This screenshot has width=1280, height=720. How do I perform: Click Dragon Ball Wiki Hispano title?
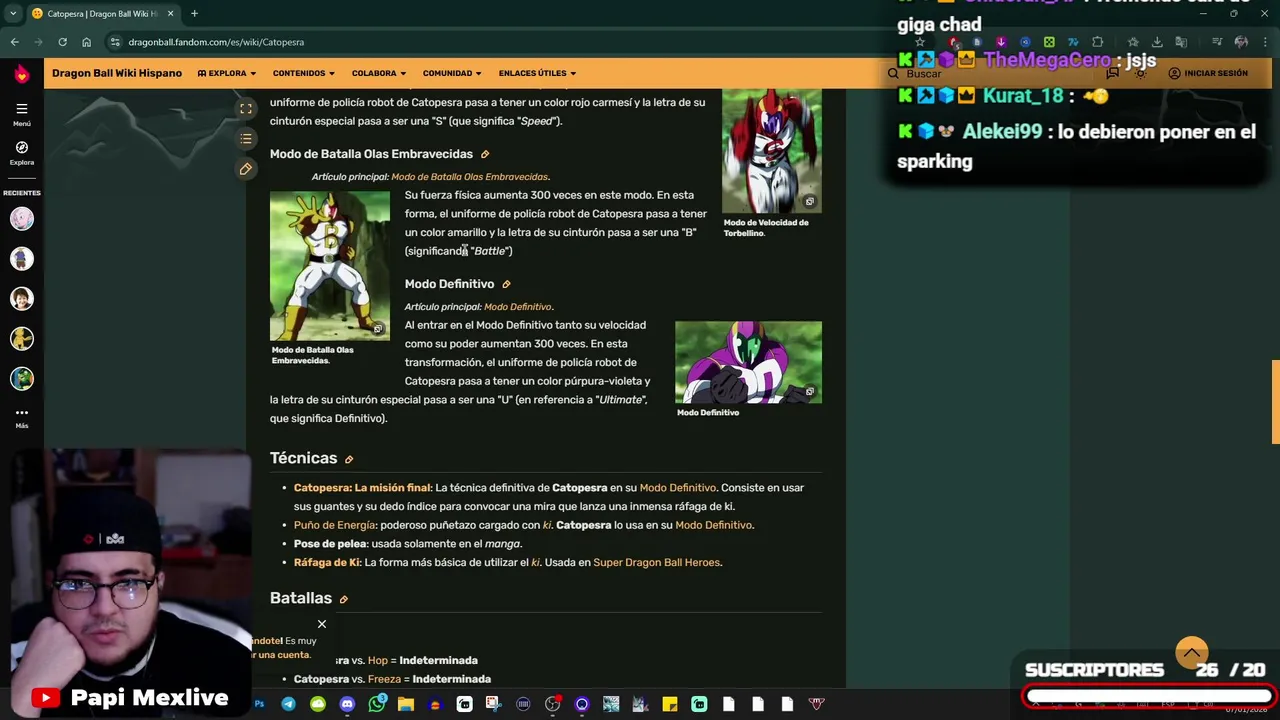(117, 73)
